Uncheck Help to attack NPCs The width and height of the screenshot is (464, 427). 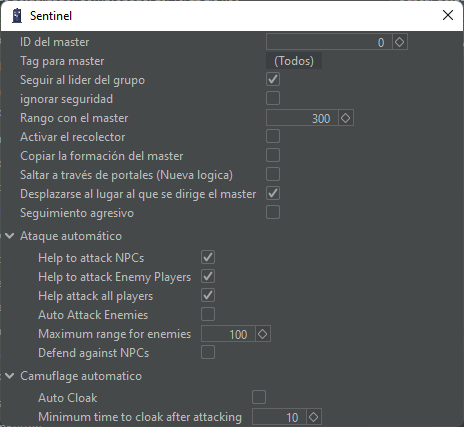click(x=208, y=257)
